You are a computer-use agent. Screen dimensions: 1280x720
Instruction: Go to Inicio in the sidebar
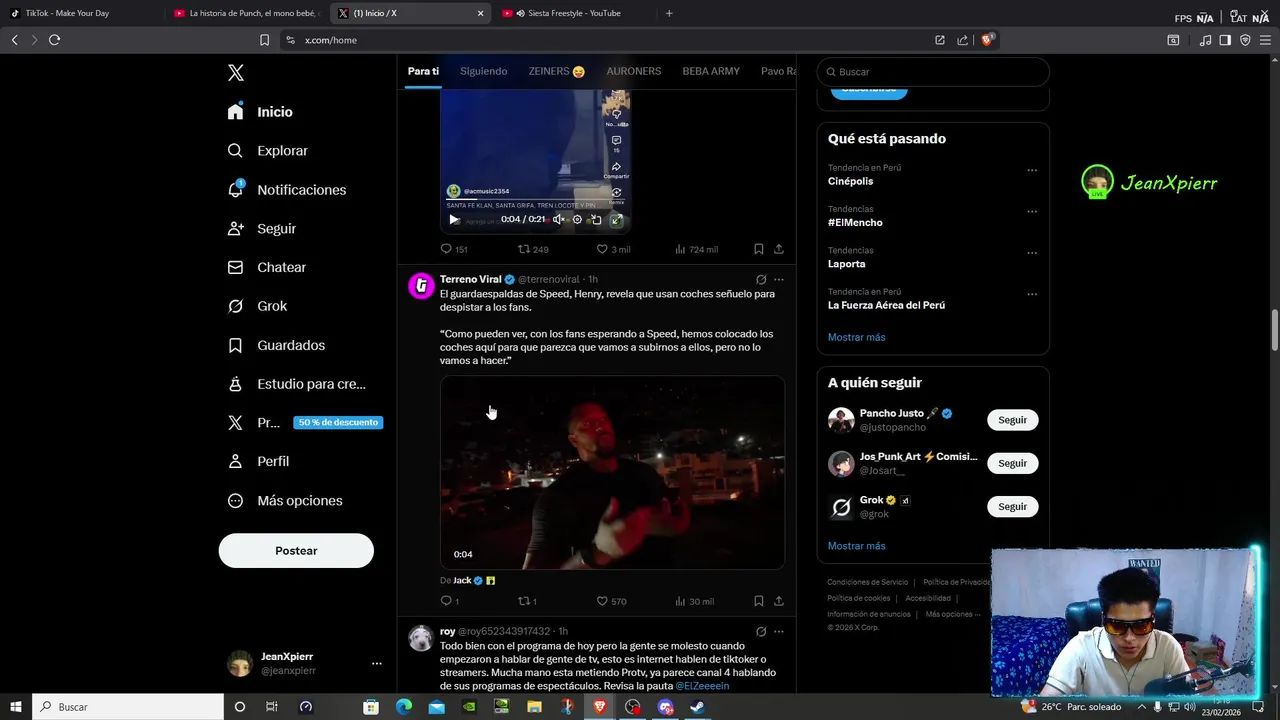tap(260, 112)
